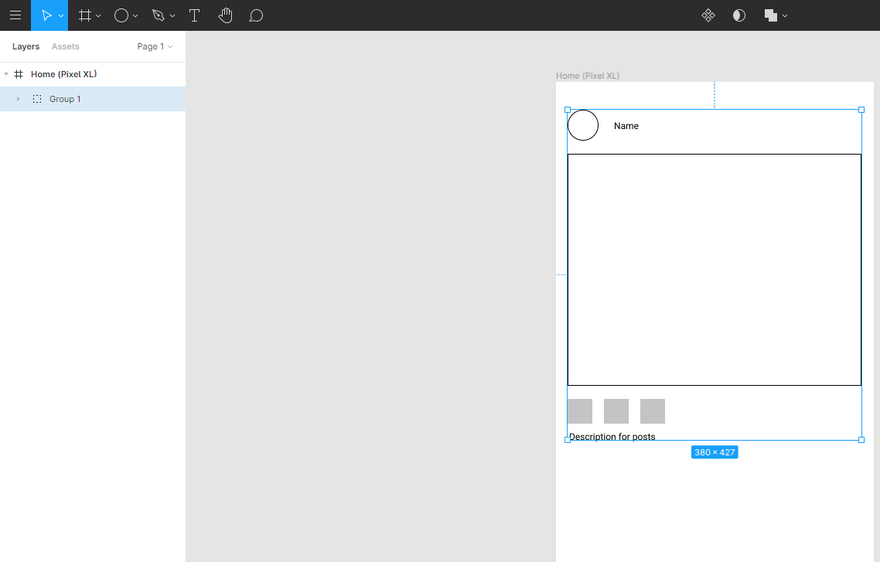Click the Home (Pixel XL) canvas frame label
The height and width of the screenshot is (562, 880).
pyautogui.click(x=587, y=76)
